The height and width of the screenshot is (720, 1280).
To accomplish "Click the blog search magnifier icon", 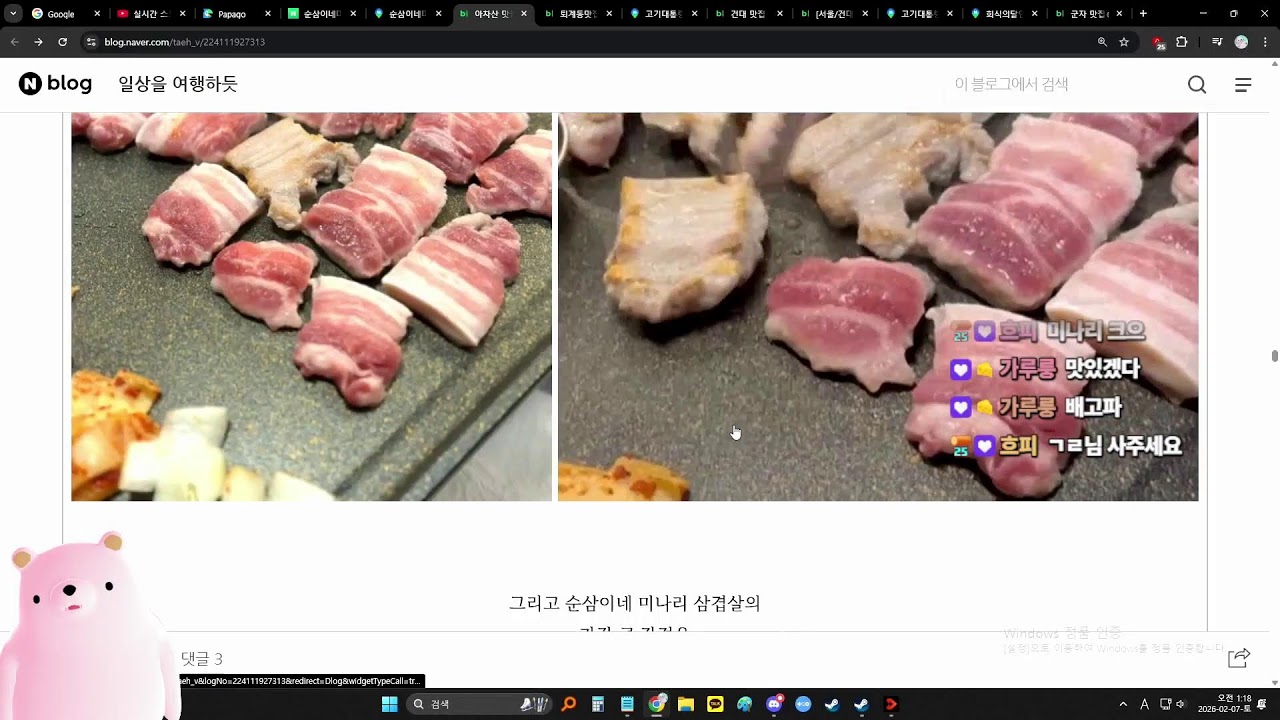I will 1197,85.
